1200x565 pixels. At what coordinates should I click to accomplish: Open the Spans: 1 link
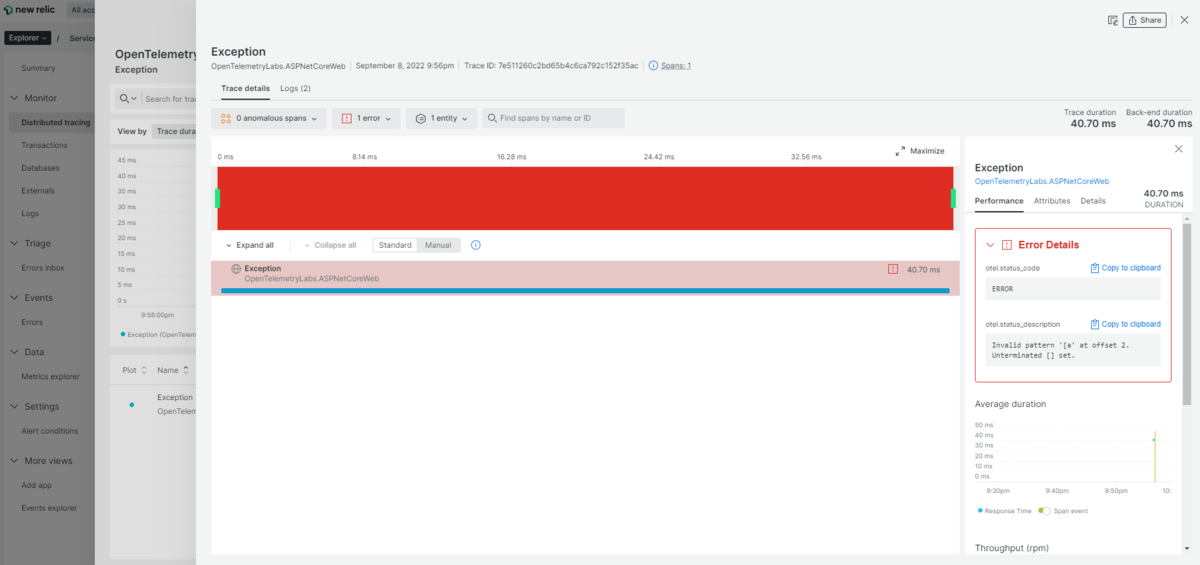pos(676,65)
